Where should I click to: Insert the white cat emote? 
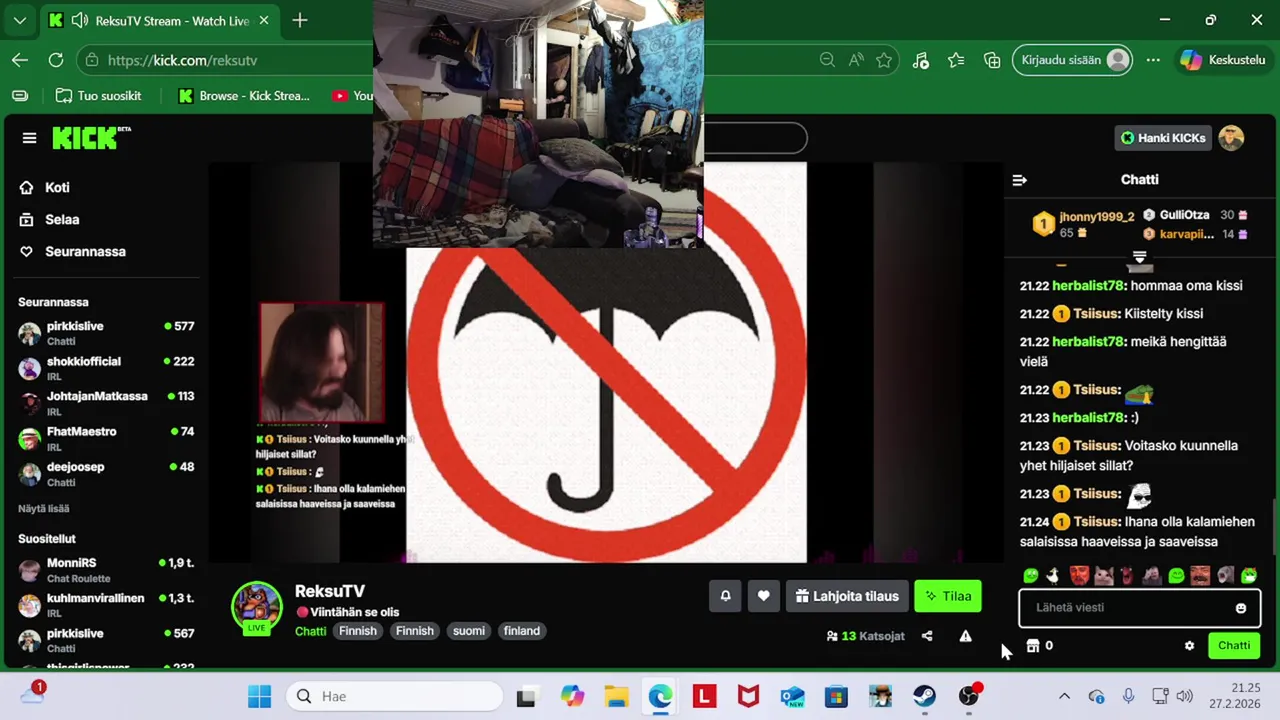click(x=1103, y=576)
